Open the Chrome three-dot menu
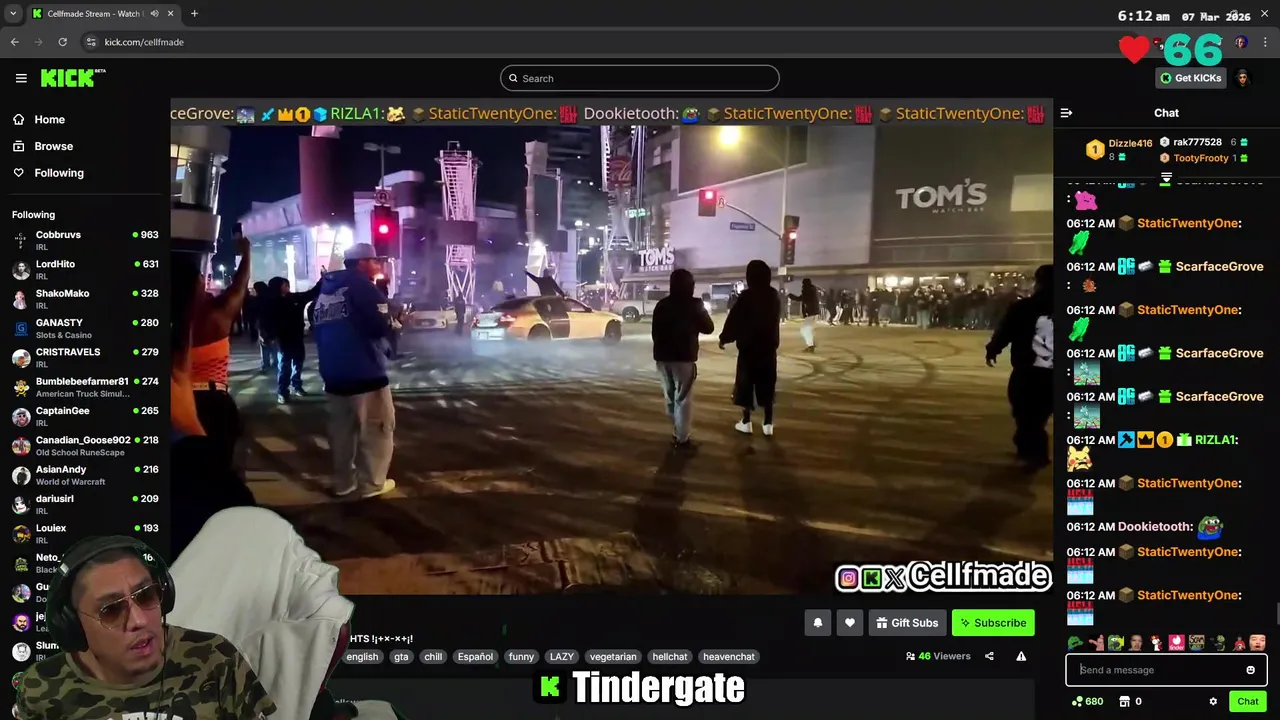 click(1266, 42)
